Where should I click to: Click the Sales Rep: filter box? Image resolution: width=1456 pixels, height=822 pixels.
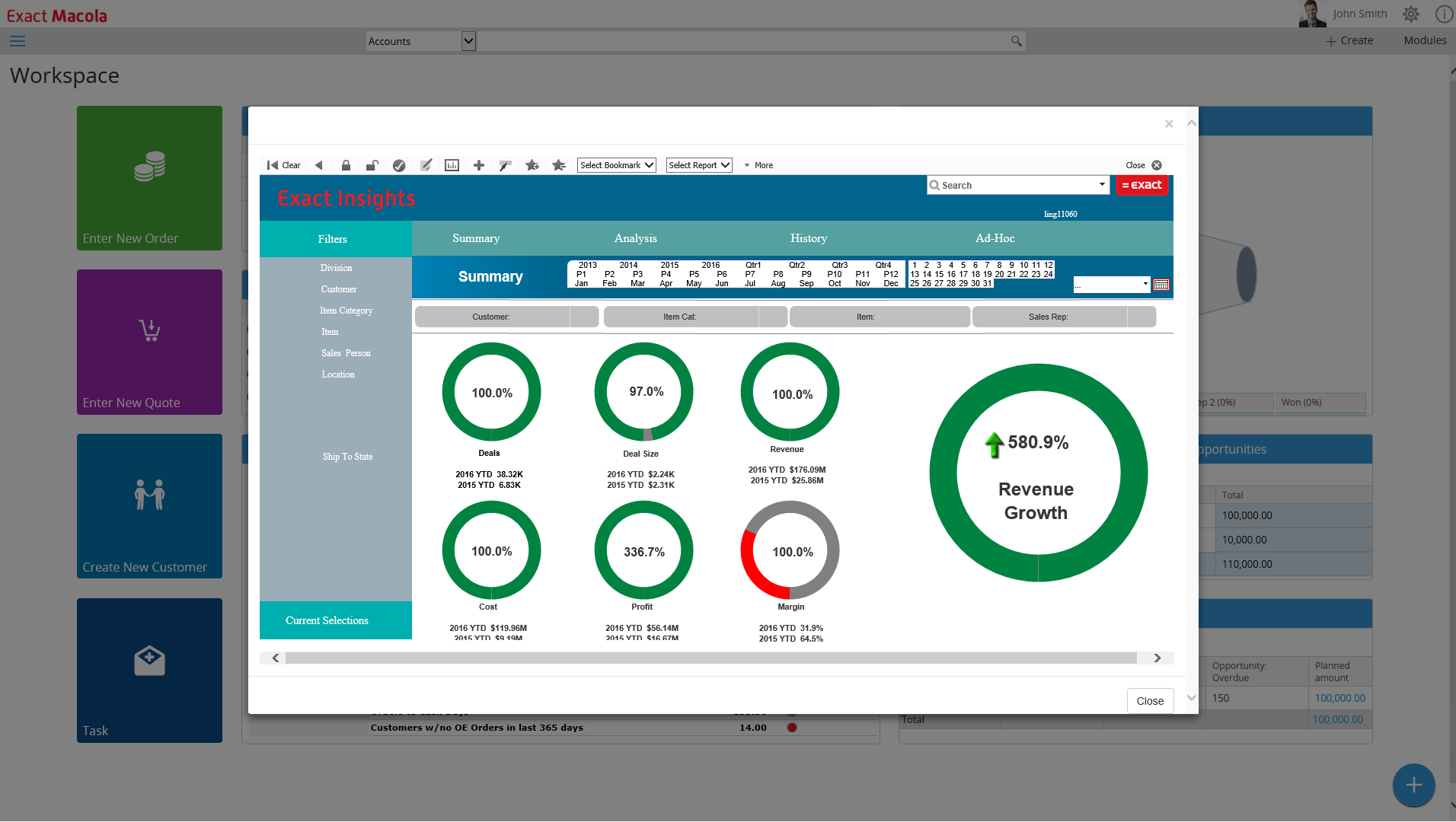[x=1064, y=317]
